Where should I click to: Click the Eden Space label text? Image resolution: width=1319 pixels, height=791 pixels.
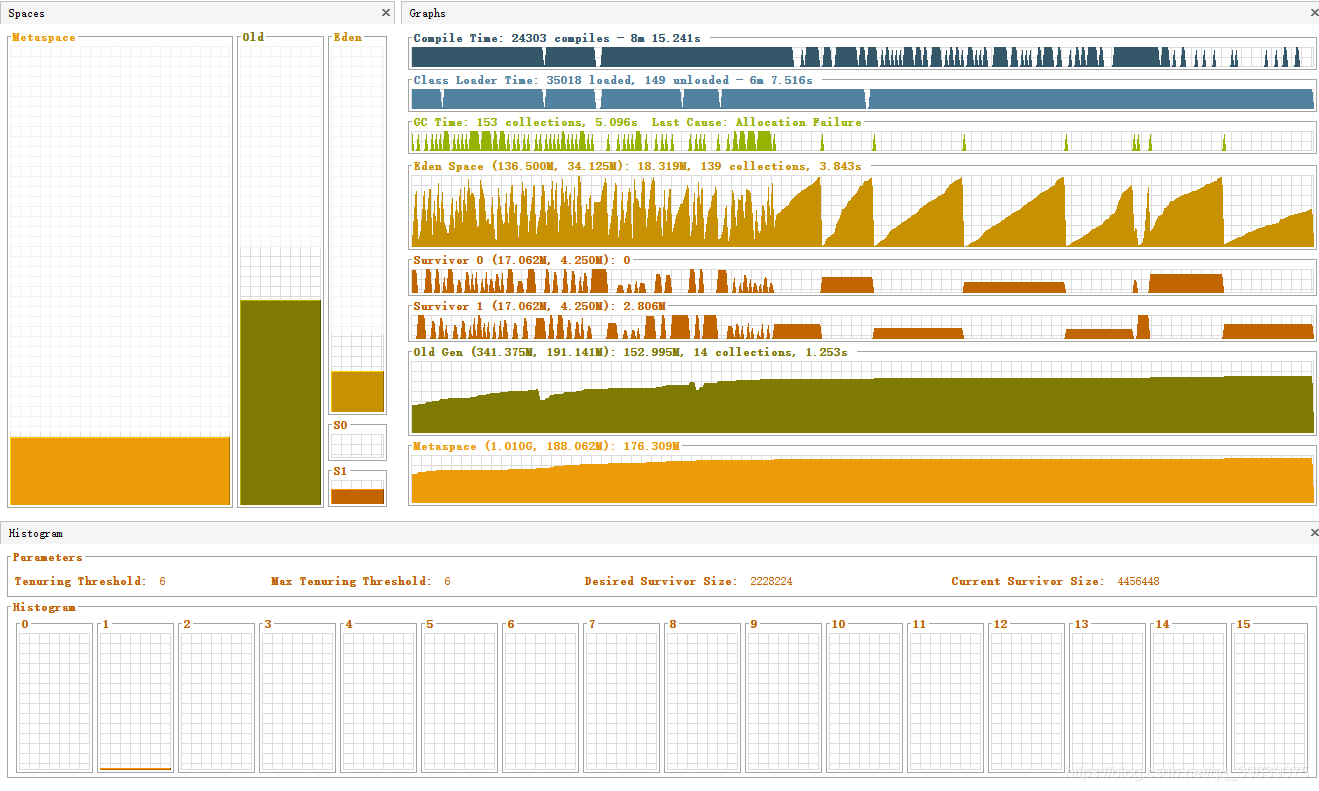coord(637,166)
